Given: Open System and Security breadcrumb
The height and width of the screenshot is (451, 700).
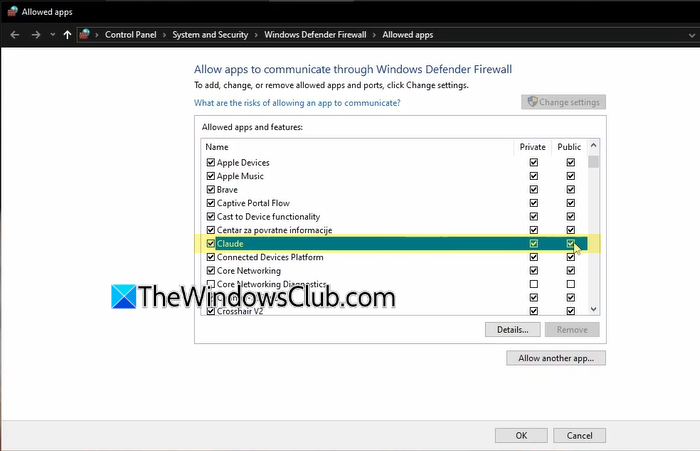Looking at the screenshot, I should 210,35.
